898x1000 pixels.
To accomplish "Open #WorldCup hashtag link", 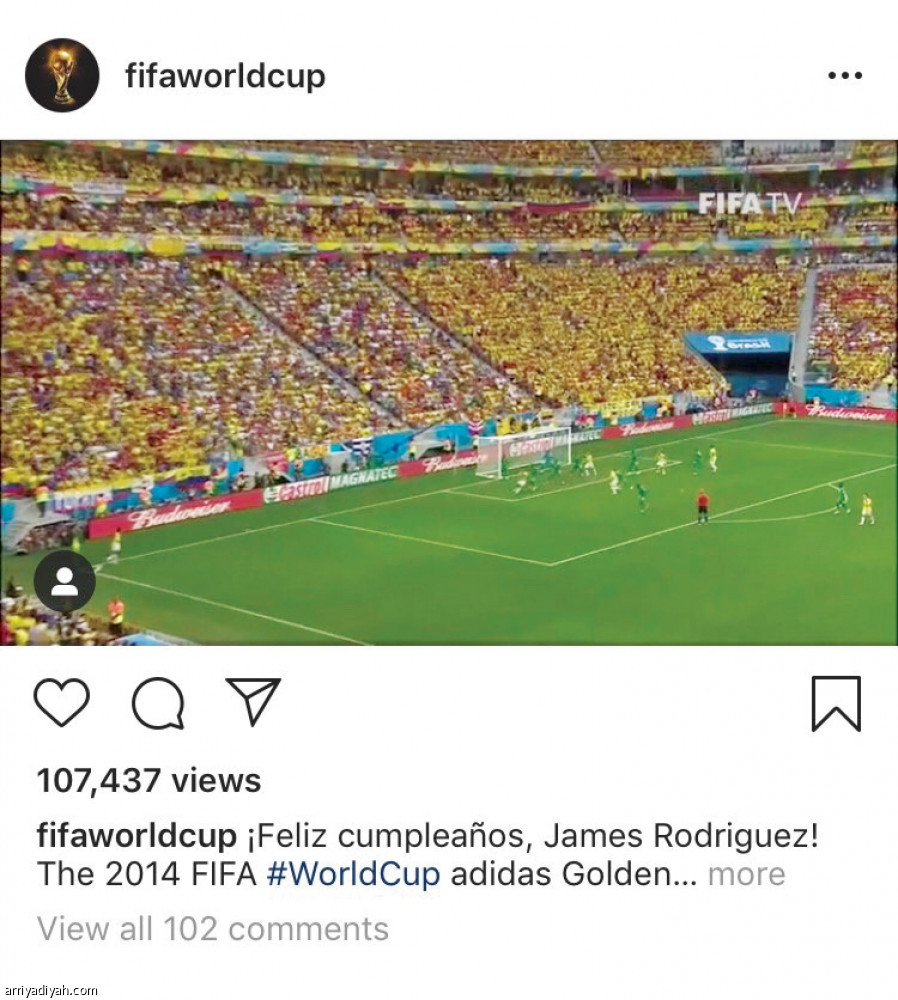I will [x=353, y=874].
